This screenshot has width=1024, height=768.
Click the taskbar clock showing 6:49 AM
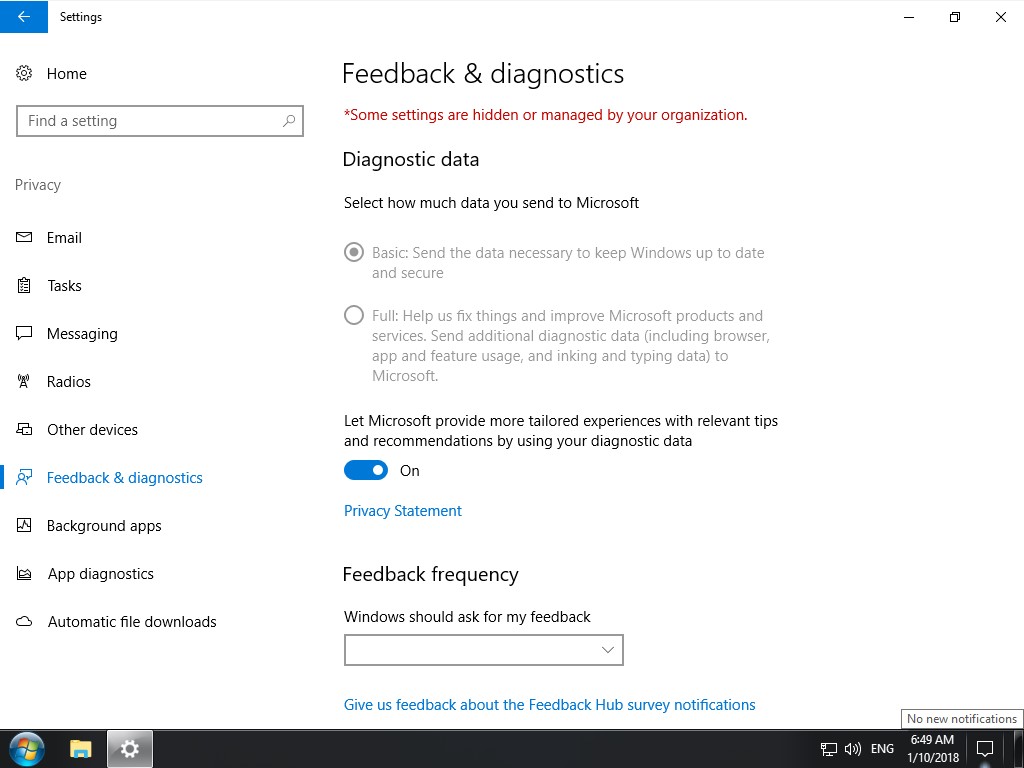(x=933, y=749)
